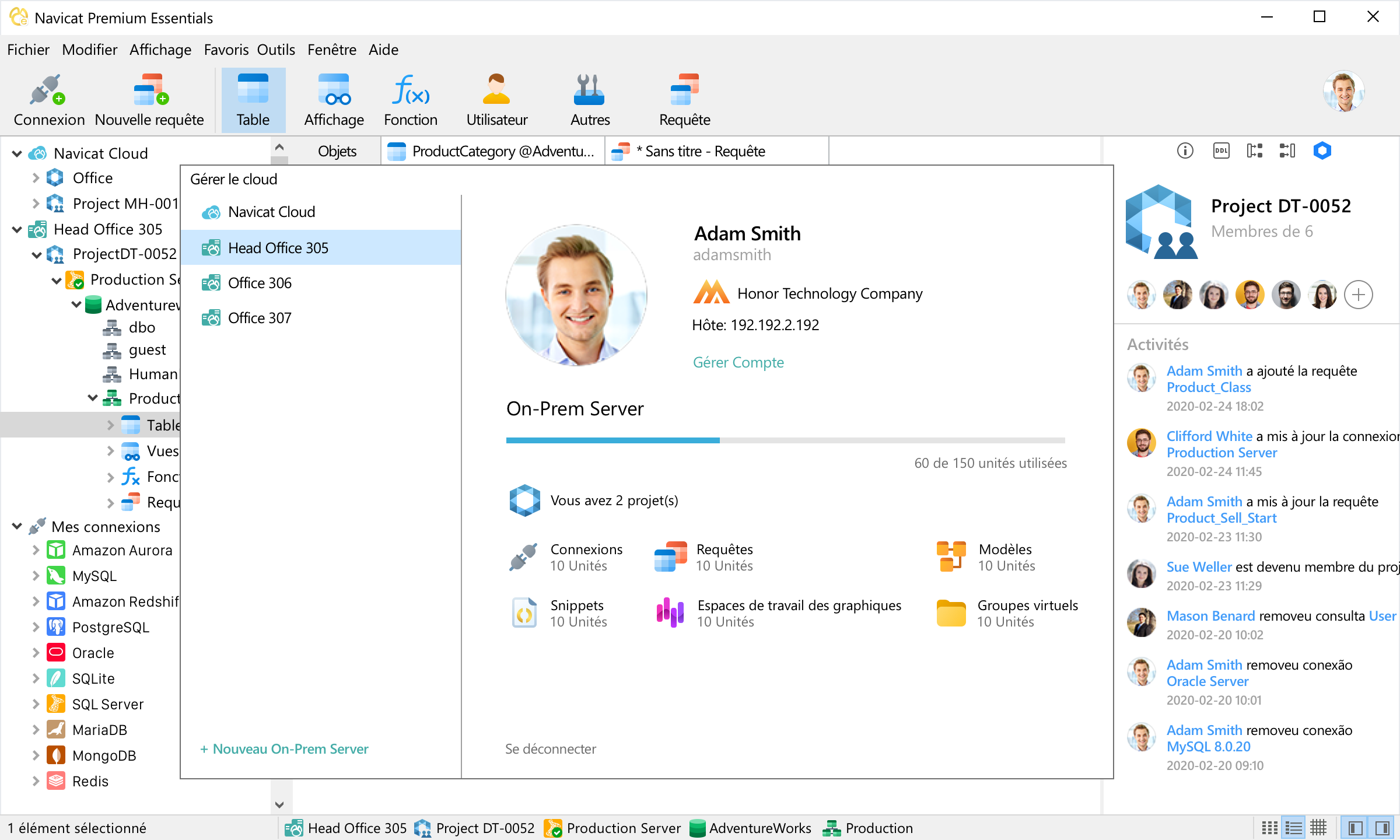This screenshot has width=1400, height=840.
Task: Expand the PostgreSQL connection node
Action: [36, 627]
